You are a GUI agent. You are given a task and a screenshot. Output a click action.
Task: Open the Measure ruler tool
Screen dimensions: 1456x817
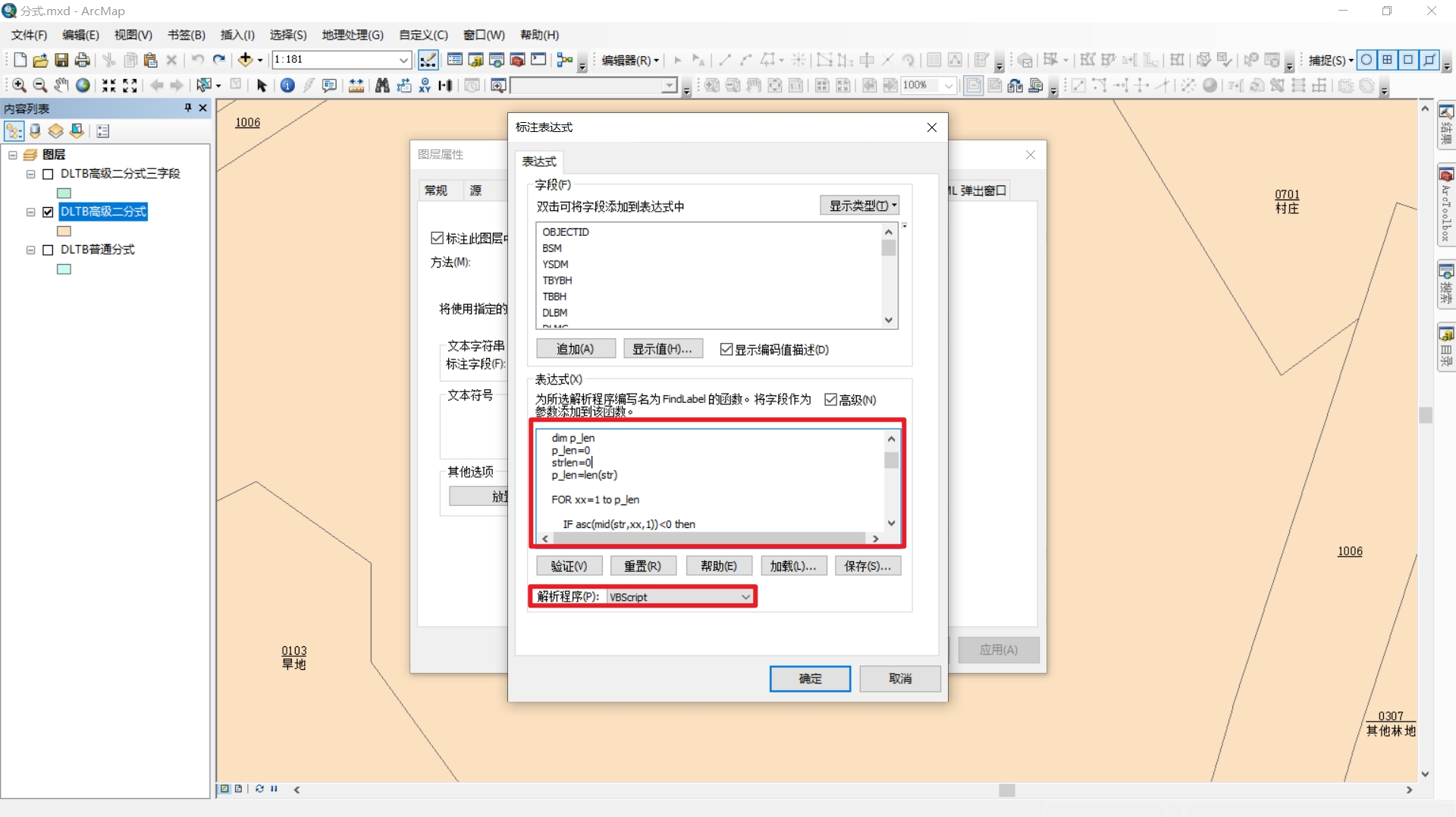point(356,86)
